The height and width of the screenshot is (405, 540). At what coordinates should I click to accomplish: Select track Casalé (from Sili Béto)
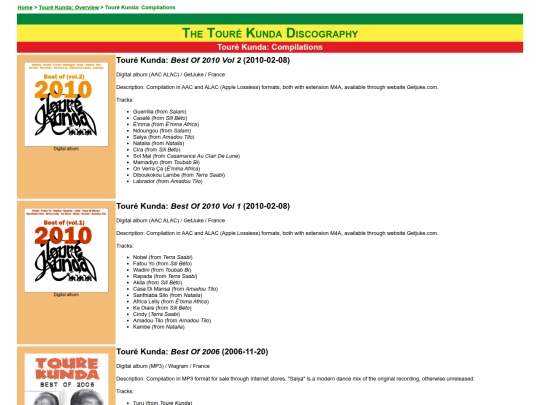(x=160, y=118)
